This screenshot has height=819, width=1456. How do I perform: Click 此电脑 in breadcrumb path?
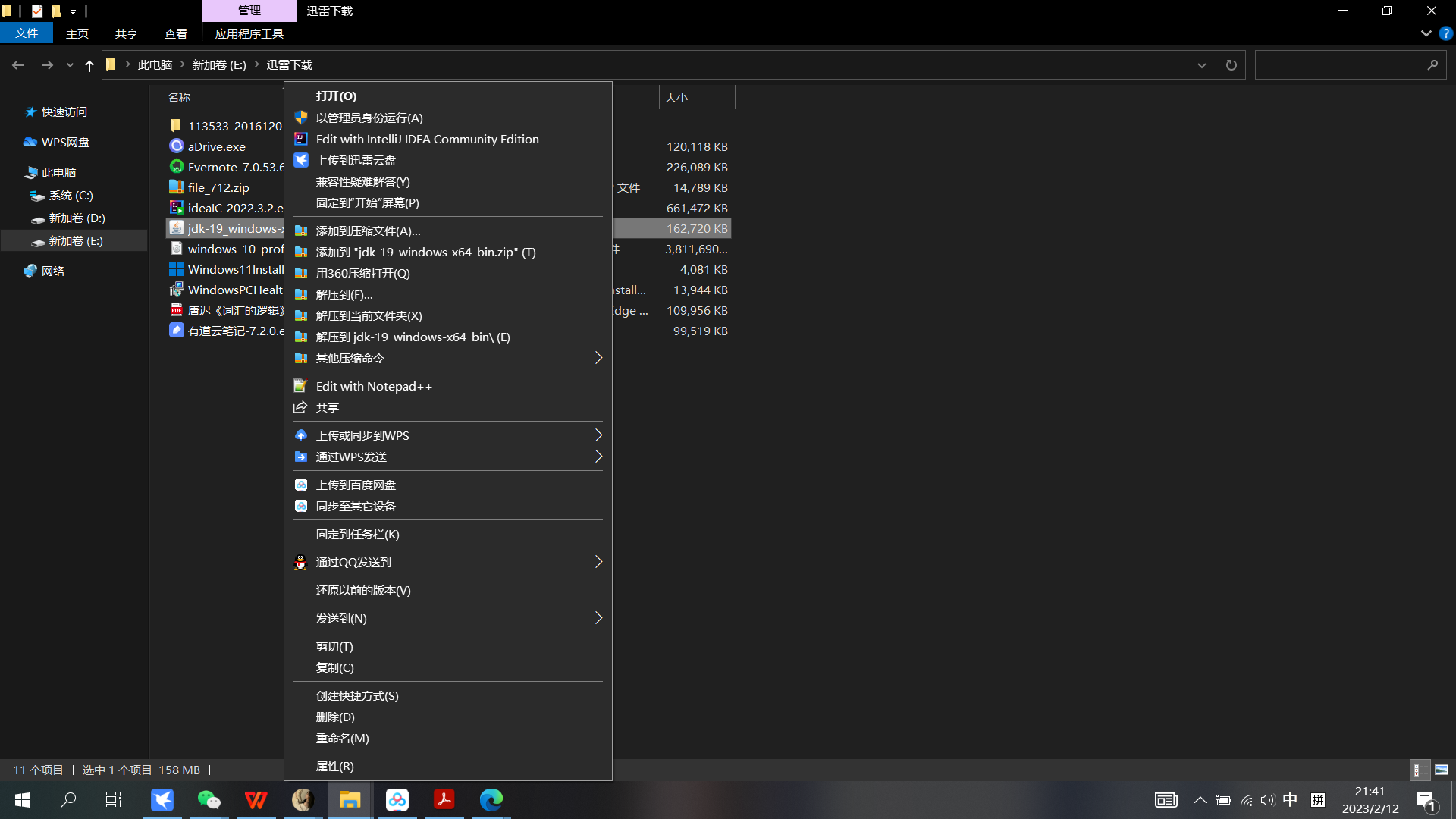155,65
